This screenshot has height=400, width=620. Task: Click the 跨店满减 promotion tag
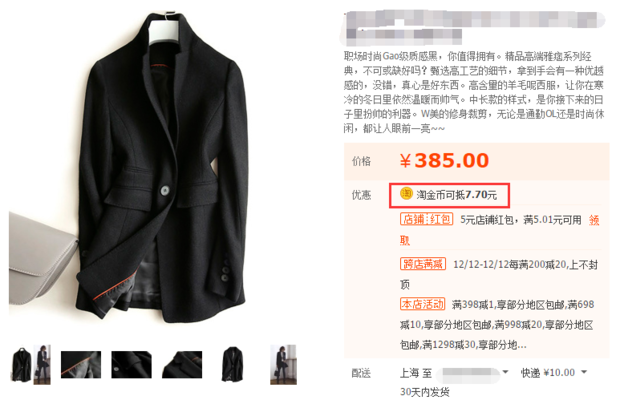(x=423, y=264)
